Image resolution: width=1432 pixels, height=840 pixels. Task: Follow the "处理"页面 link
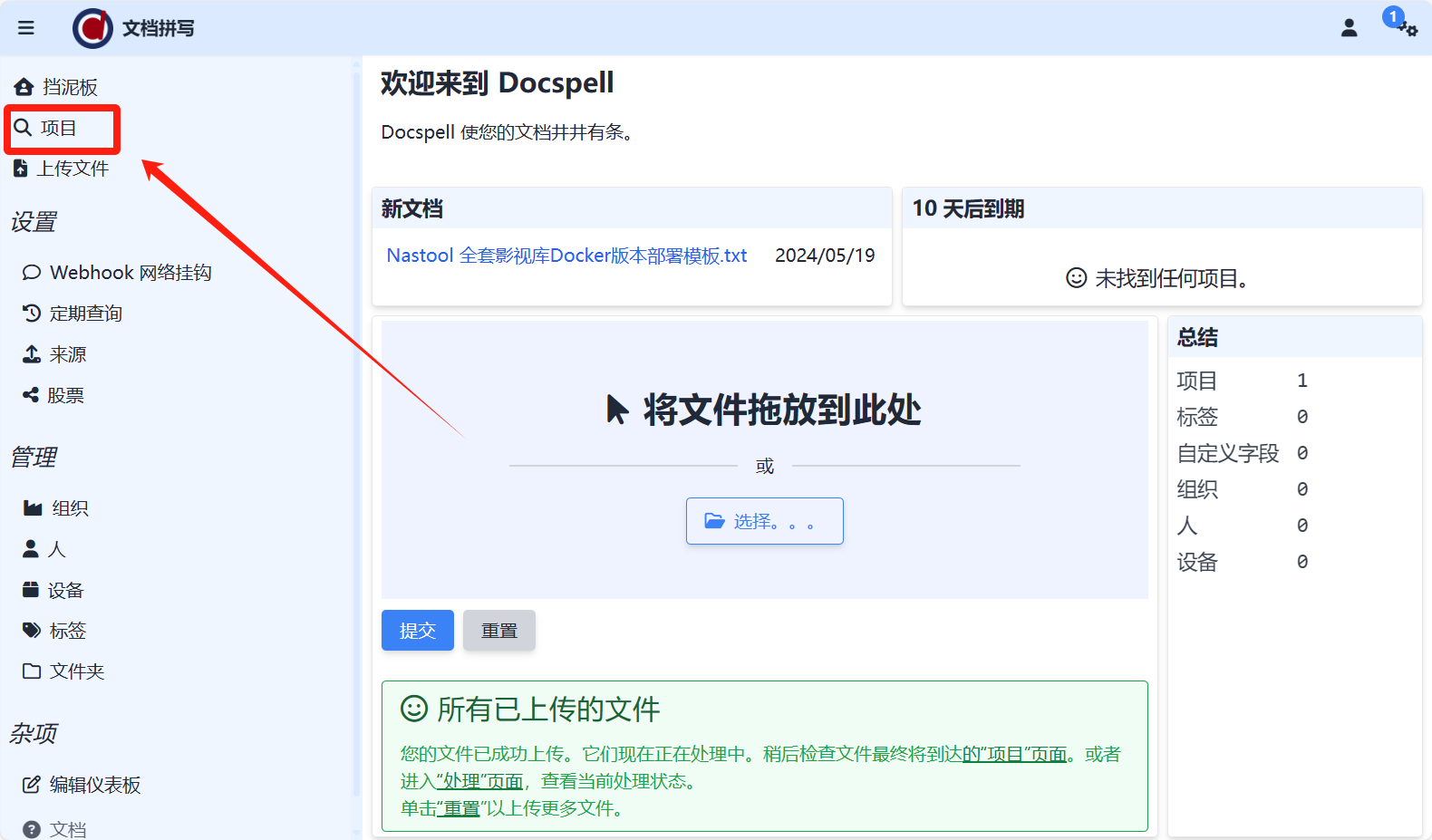point(479,781)
